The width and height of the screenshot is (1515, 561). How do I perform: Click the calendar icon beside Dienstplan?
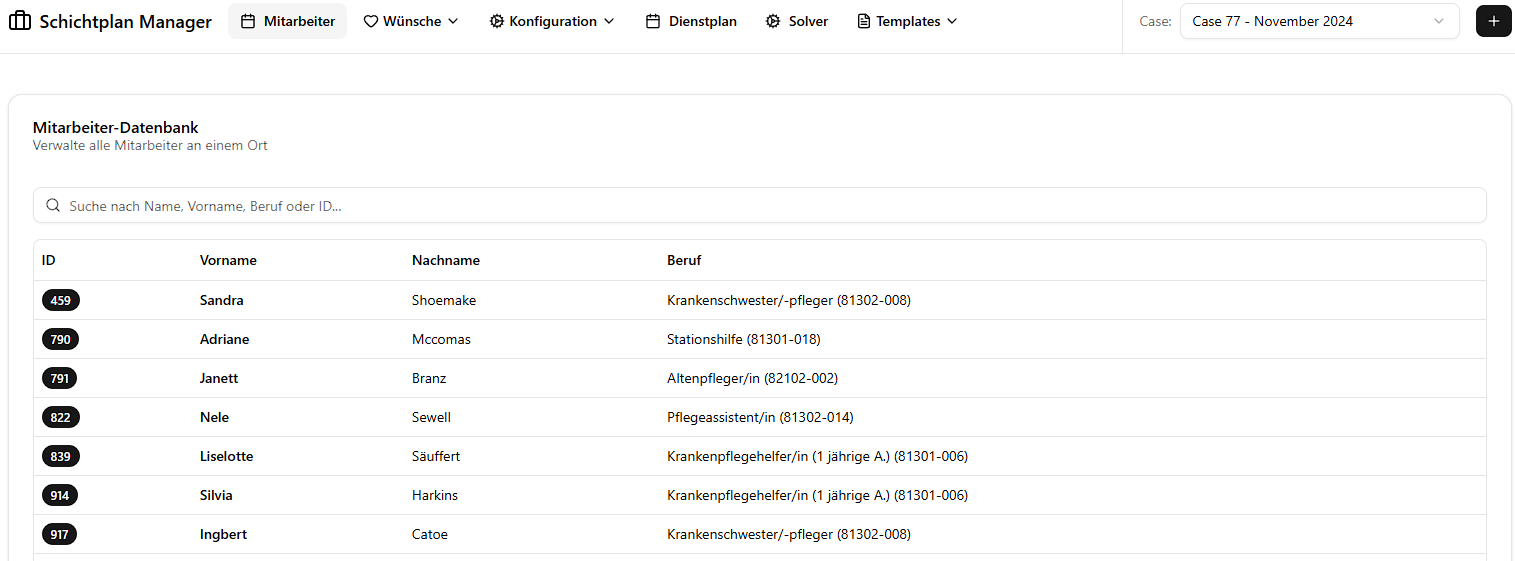[653, 21]
